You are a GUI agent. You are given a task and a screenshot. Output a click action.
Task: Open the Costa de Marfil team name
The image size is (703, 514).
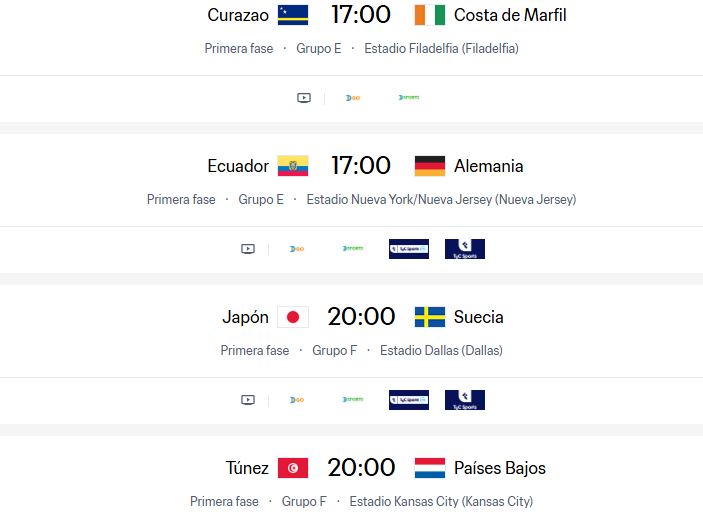click(510, 15)
